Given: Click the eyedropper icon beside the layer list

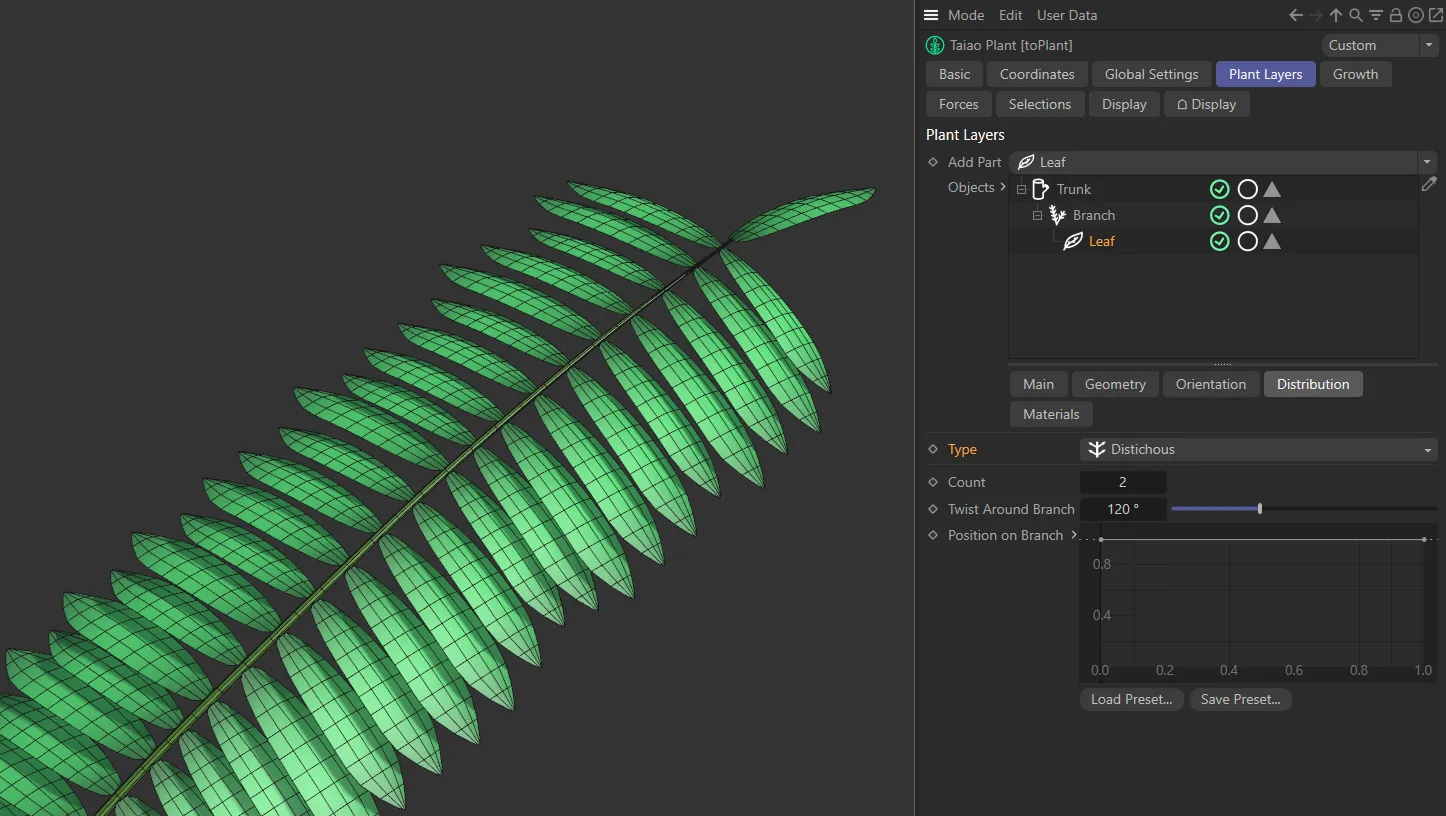Looking at the screenshot, I should pyautogui.click(x=1429, y=184).
